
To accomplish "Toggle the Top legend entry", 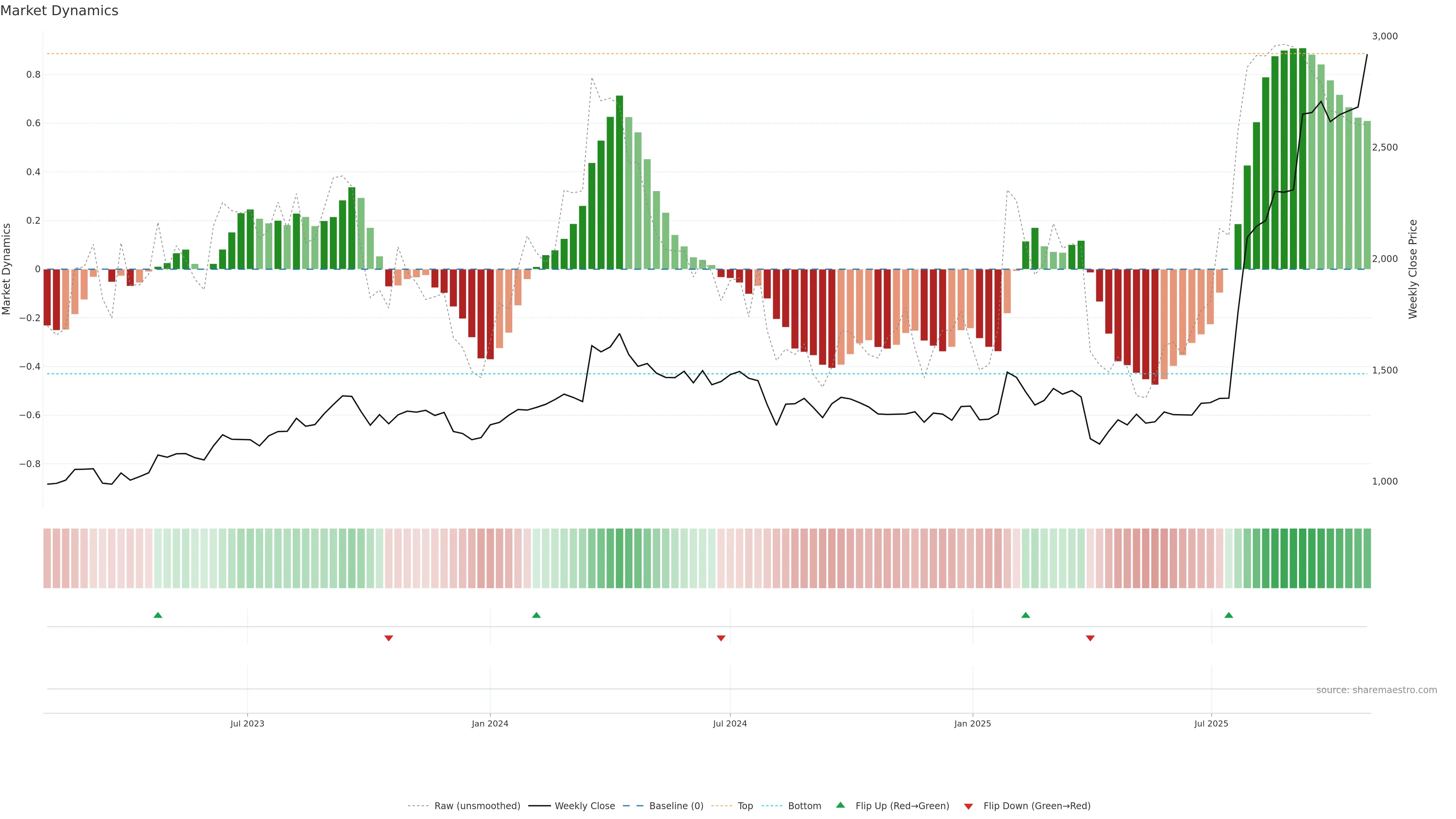I will (745, 806).
